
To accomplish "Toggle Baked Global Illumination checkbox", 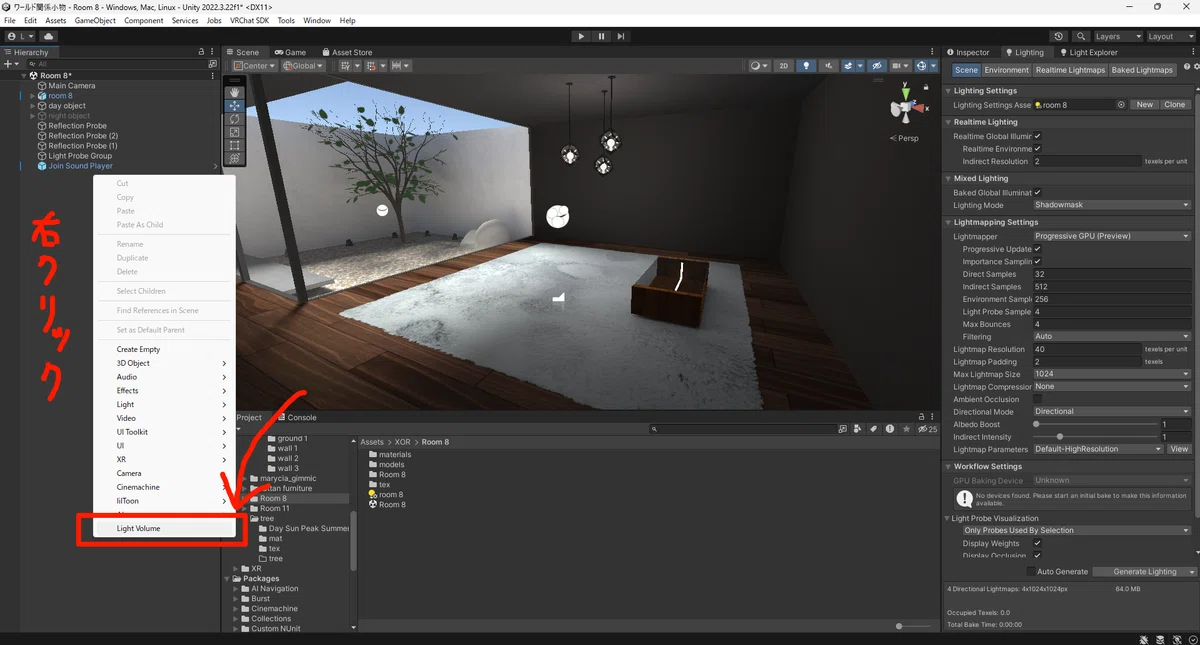I will 1038,192.
